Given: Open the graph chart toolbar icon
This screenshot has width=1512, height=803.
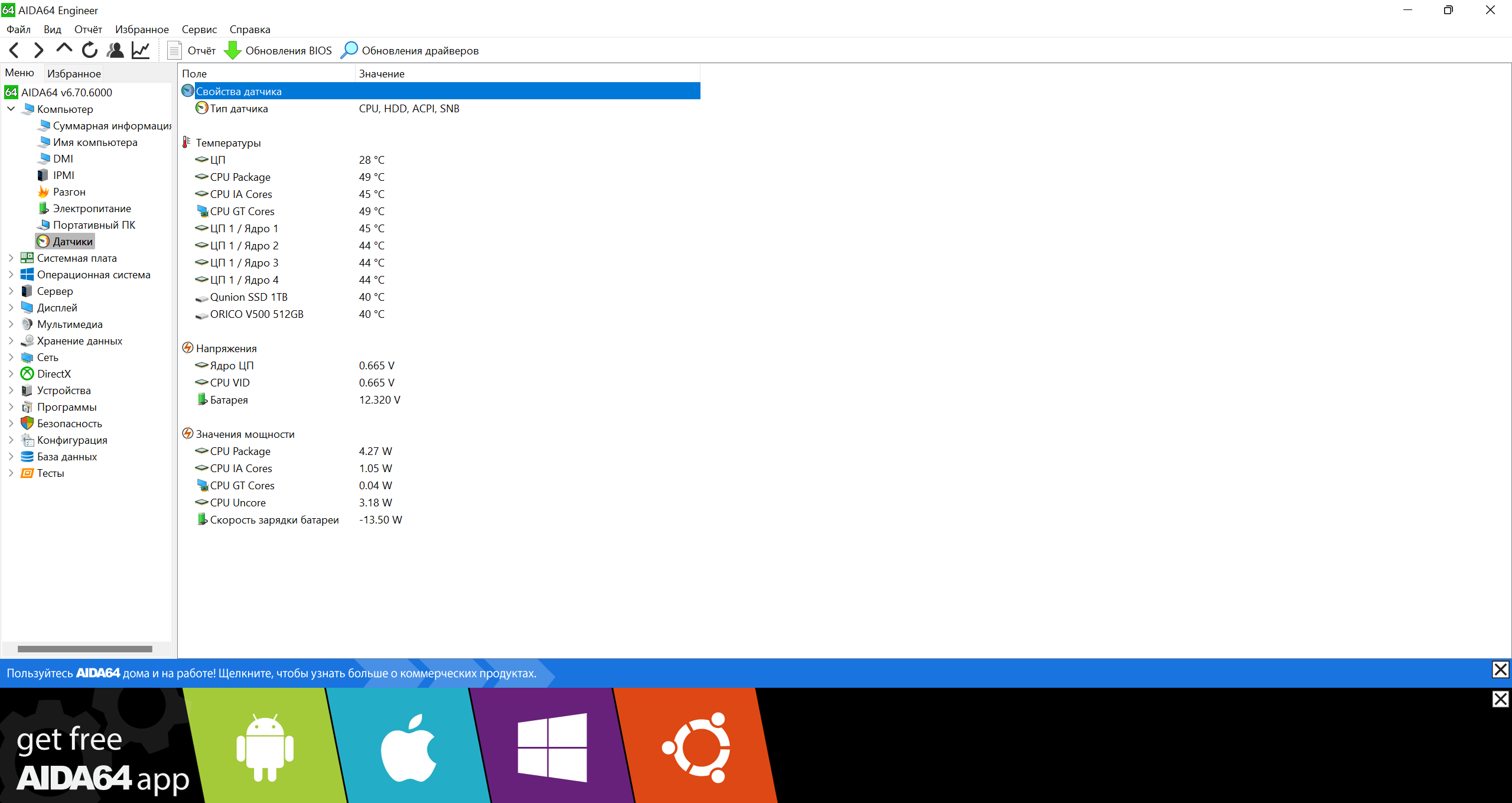Looking at the screenshot, I should pyautogui.click(x=141, y=50).
